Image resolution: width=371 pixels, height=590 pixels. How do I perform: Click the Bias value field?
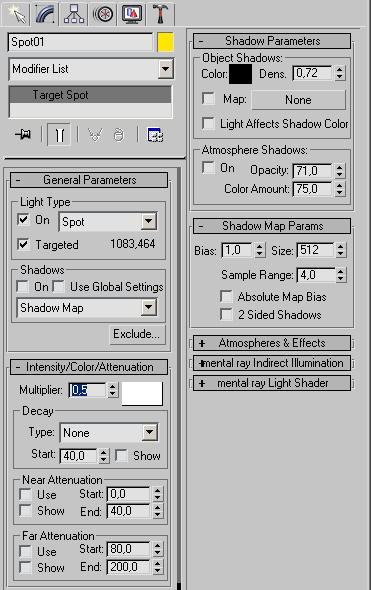237,250
